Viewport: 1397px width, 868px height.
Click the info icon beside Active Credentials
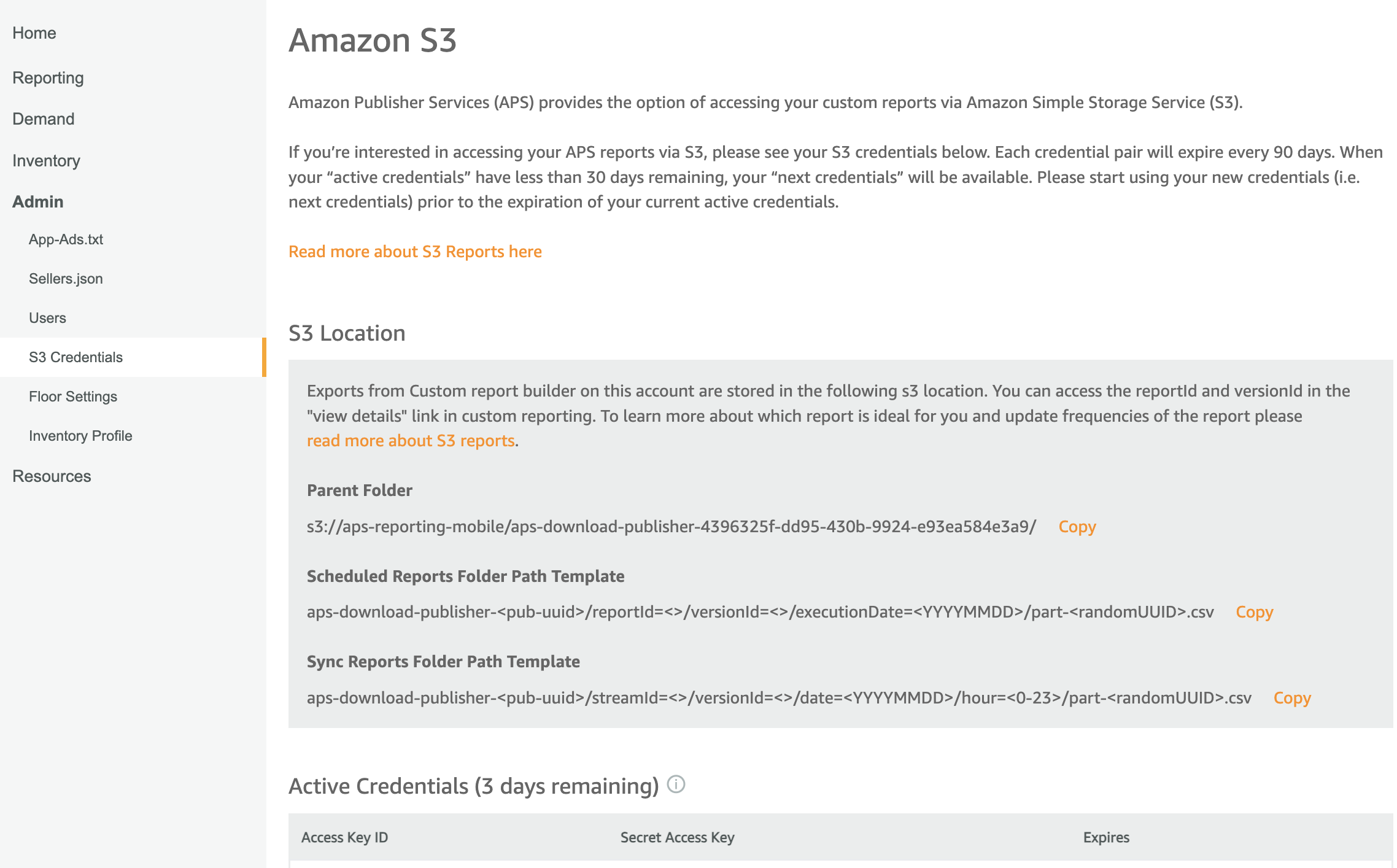[x=676, y=785]
